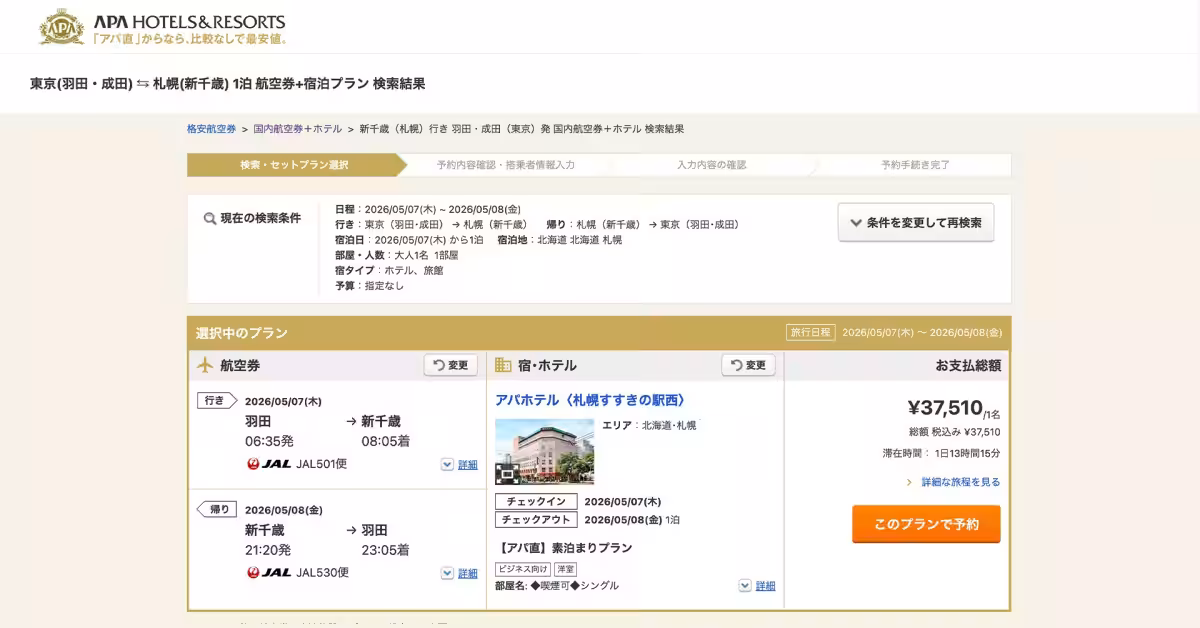Click the 帰り return tag icon
This screenshot has width=1200, height=628.
(x=216, y=509)
